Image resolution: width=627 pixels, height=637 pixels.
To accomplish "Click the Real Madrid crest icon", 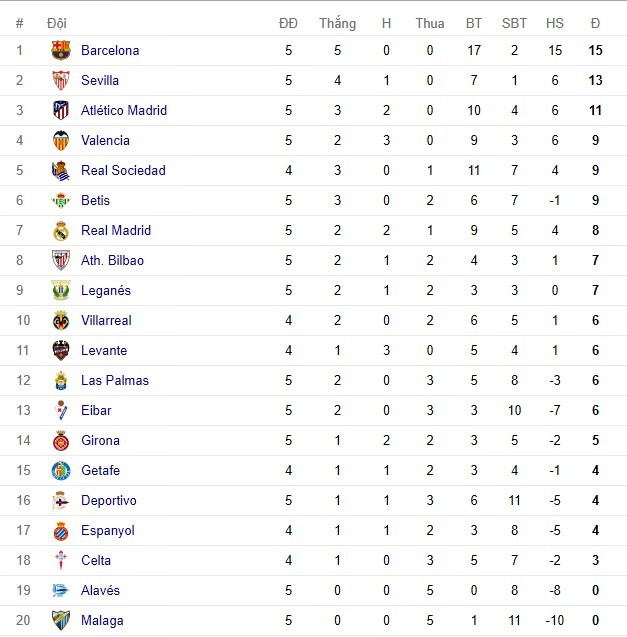I will (x=61, y=231).
